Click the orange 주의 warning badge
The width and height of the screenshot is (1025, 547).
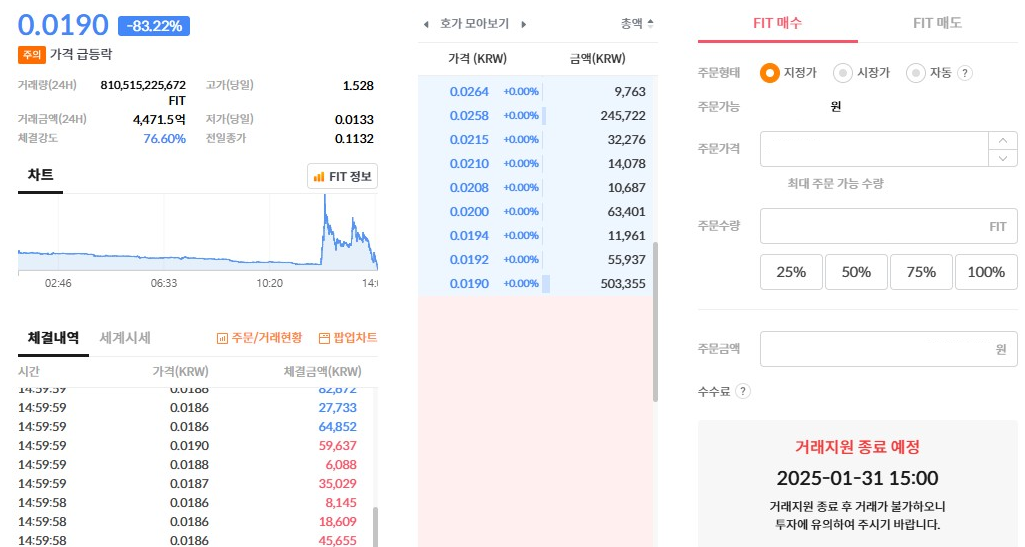click(x=31, y=54)
